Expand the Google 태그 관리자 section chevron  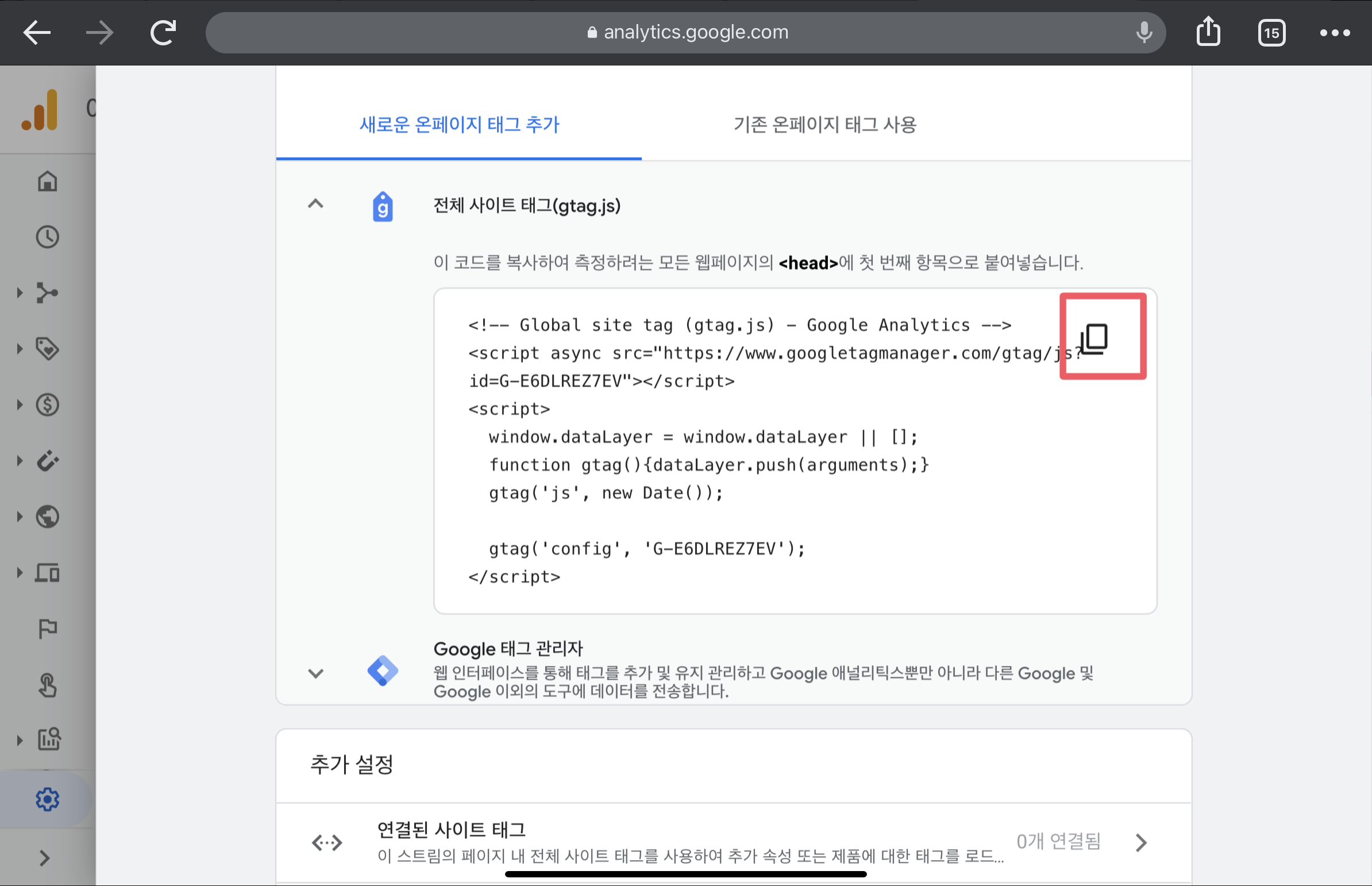[x=316, y=673]
